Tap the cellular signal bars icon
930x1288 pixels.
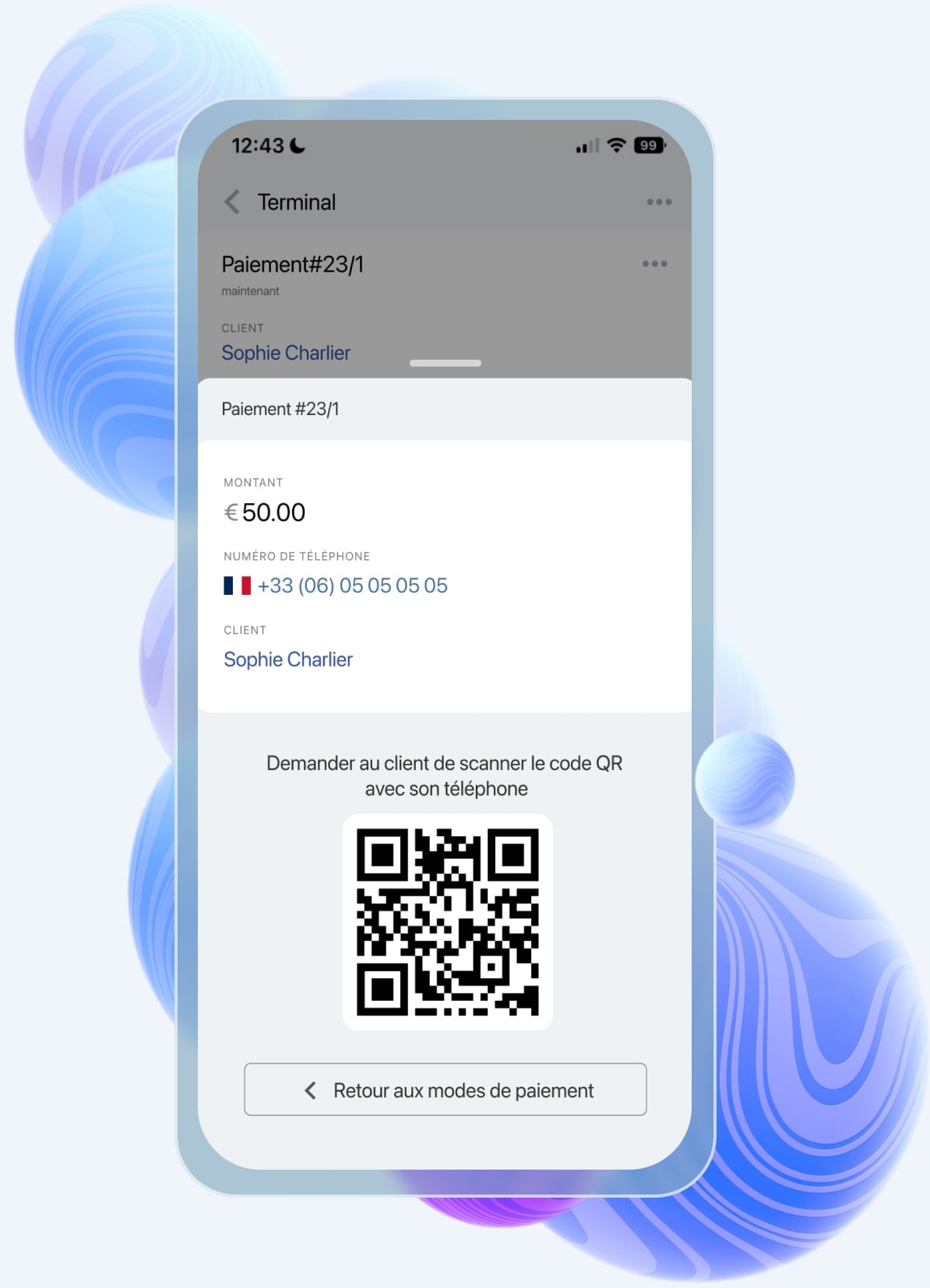click(587, 146)
